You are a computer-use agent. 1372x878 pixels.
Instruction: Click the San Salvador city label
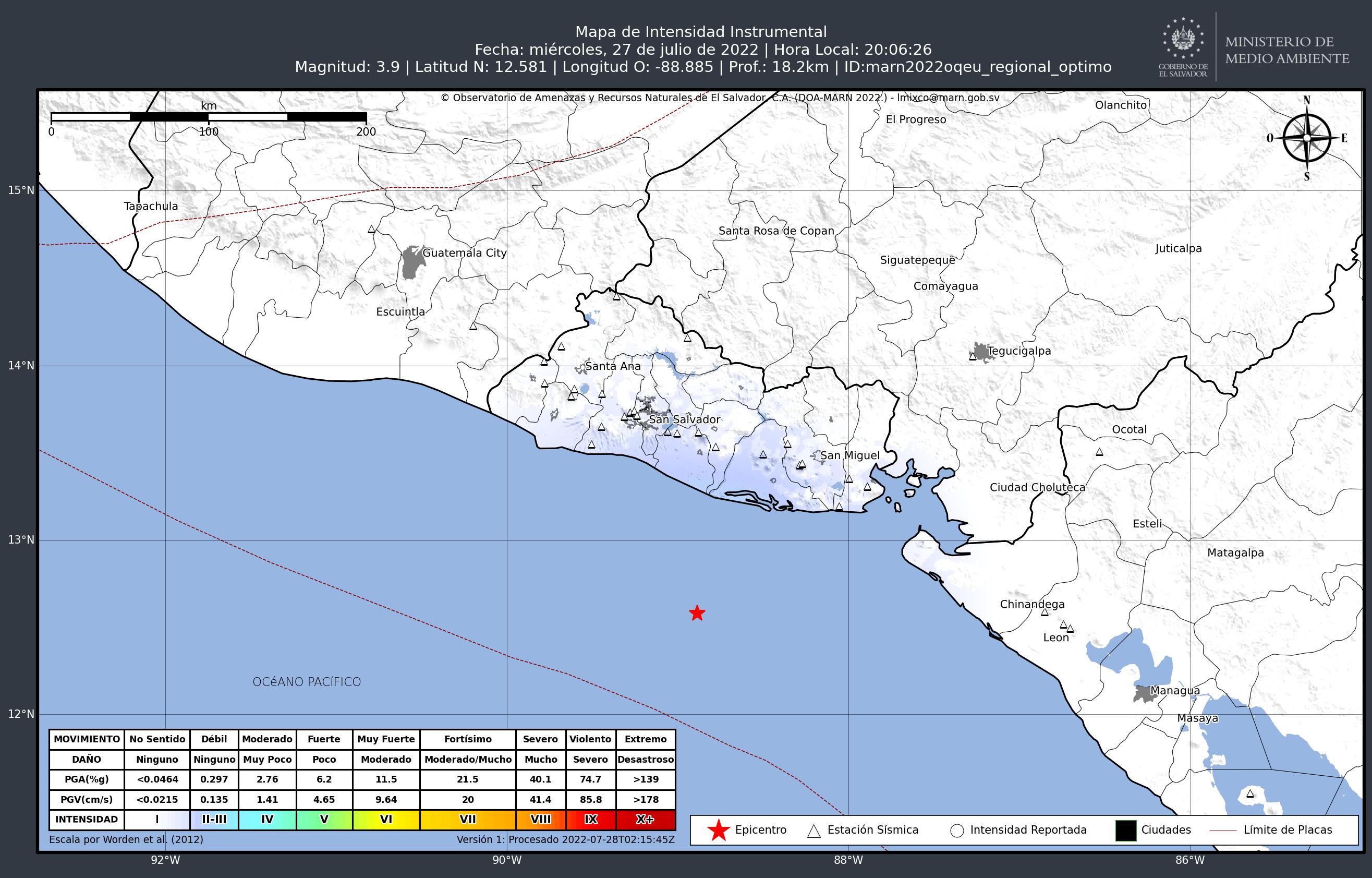tap(684, 419)
